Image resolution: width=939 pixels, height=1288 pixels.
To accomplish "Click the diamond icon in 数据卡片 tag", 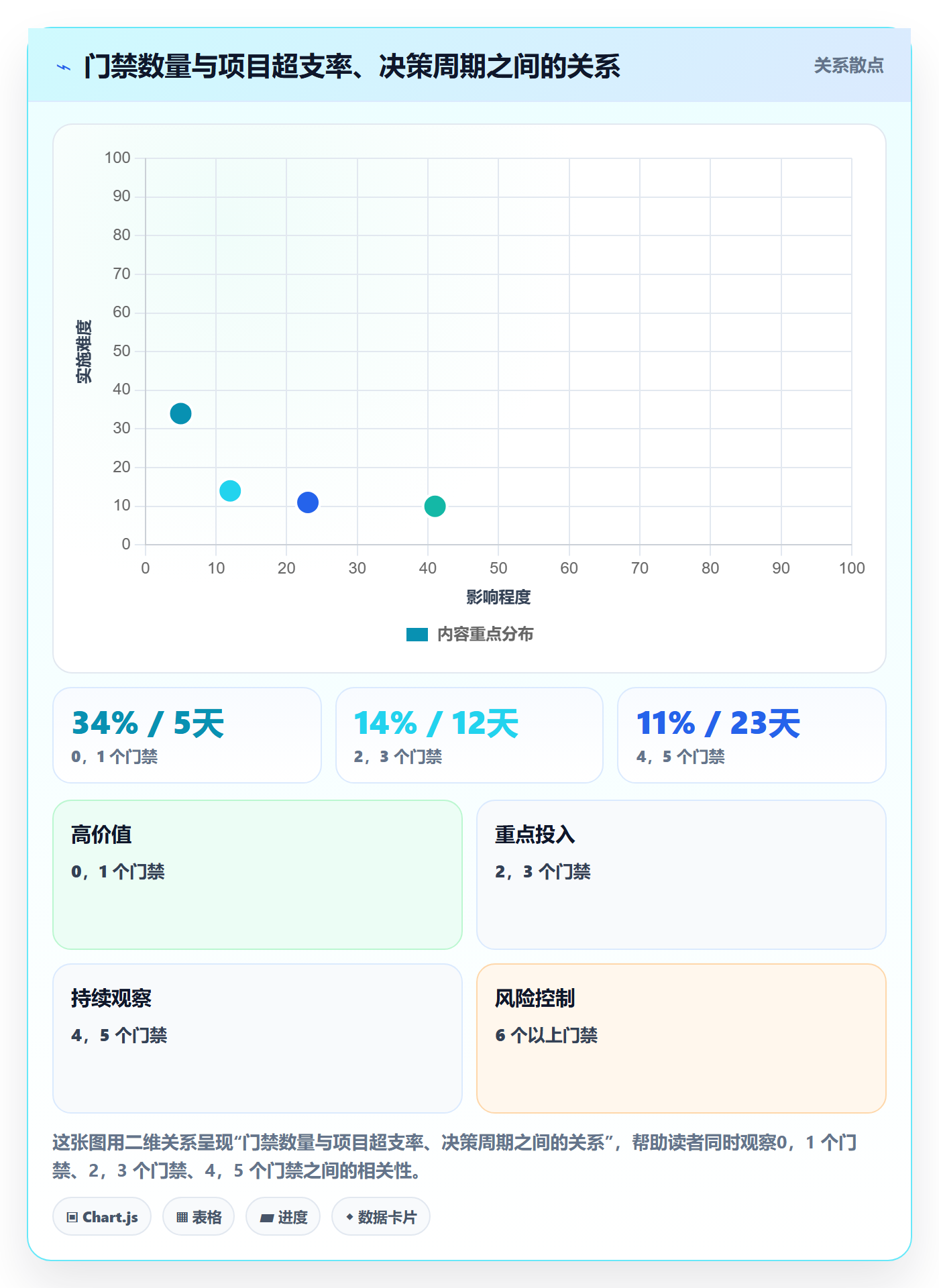I will point(349,1217).
